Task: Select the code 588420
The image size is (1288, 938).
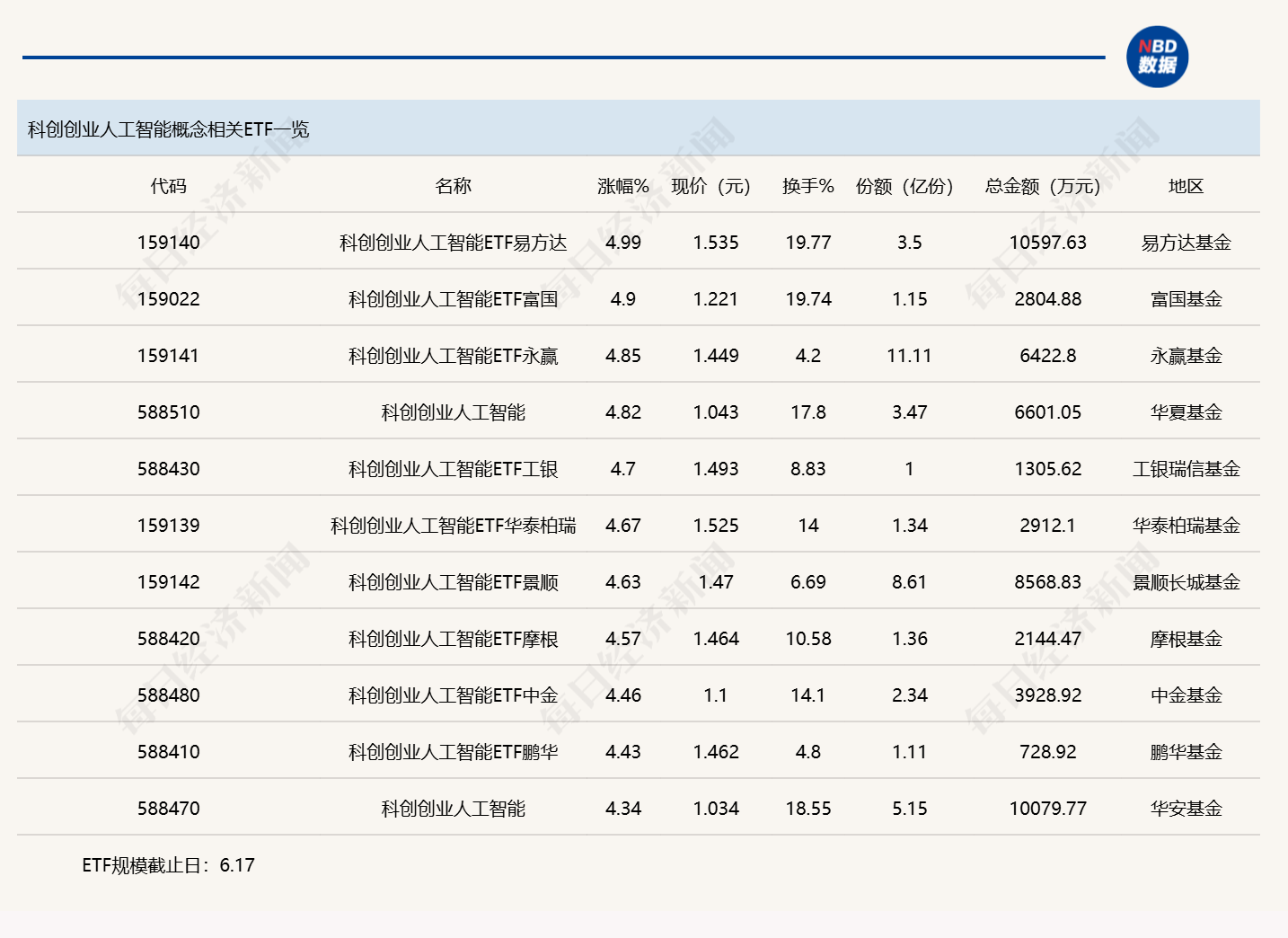Action: pyautogui.click(x=169, y=639)
